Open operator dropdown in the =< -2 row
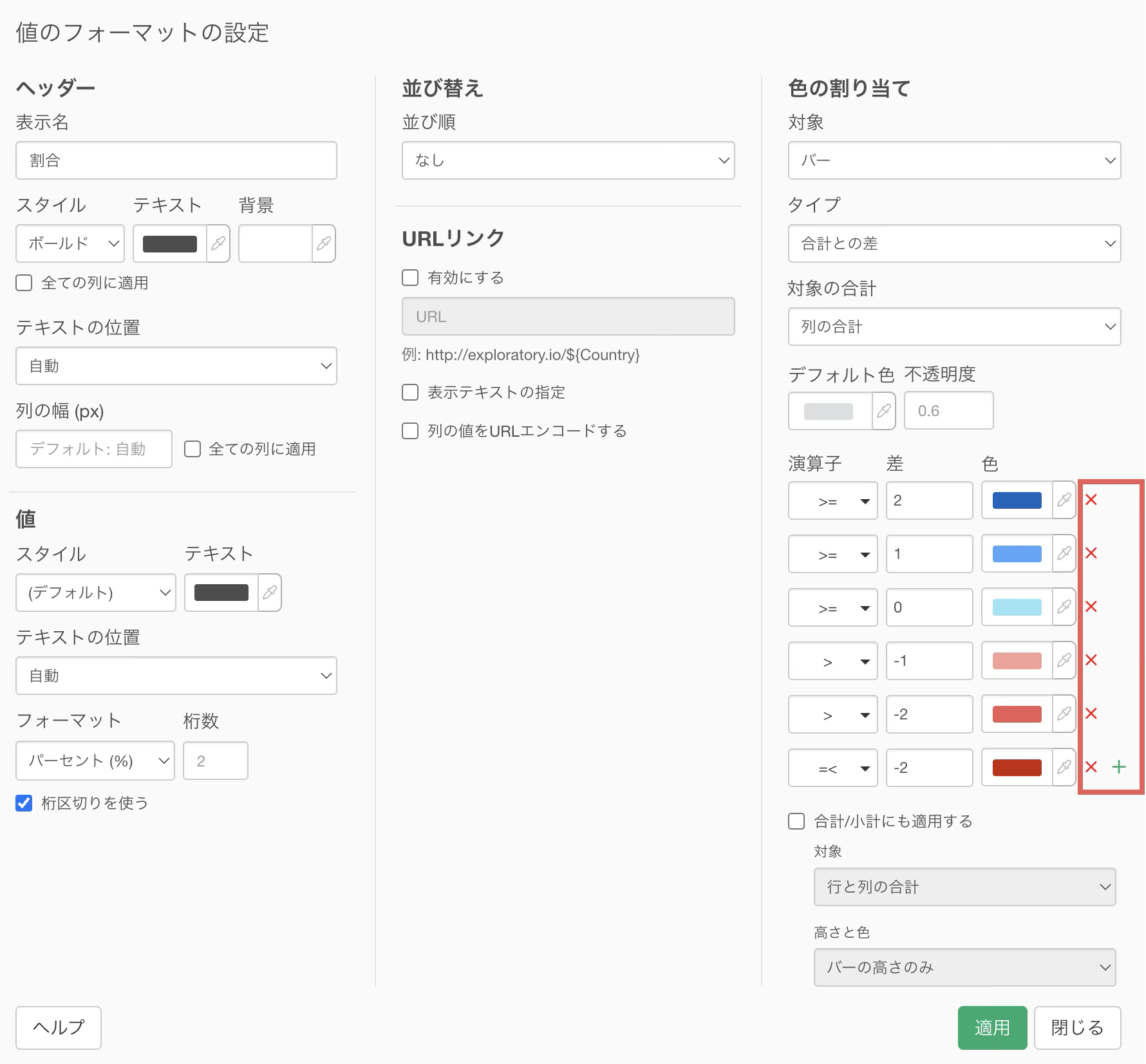 point(833,768)
